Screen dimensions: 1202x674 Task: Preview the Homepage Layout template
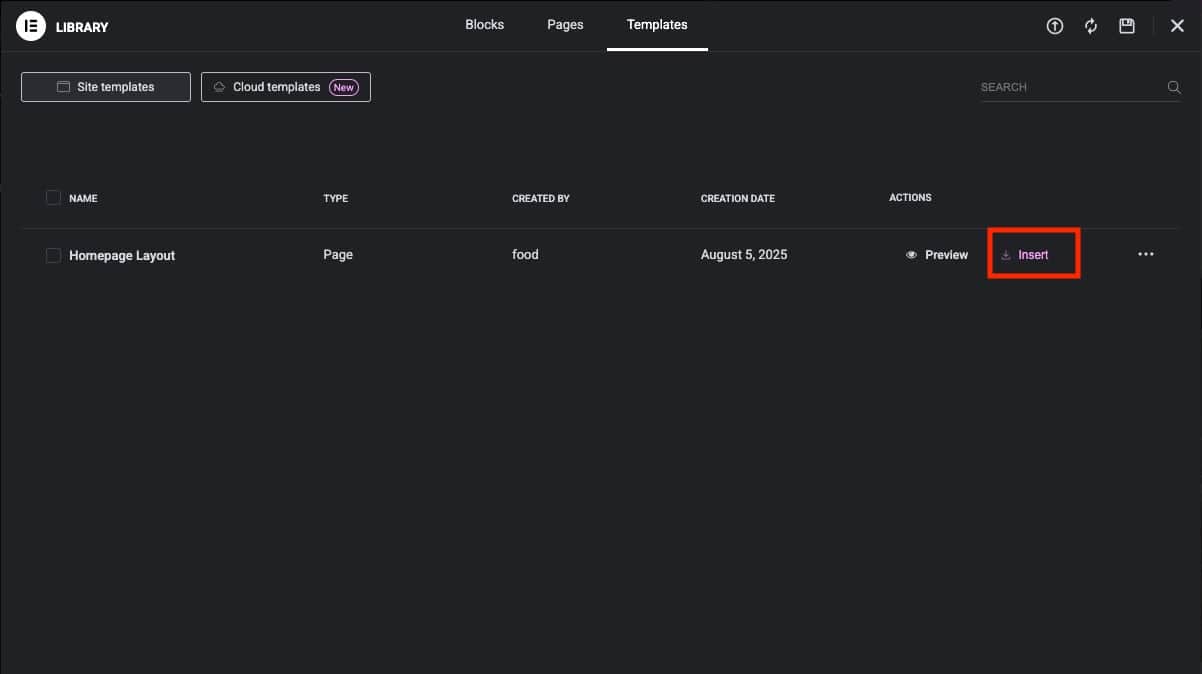click(937, 255)
